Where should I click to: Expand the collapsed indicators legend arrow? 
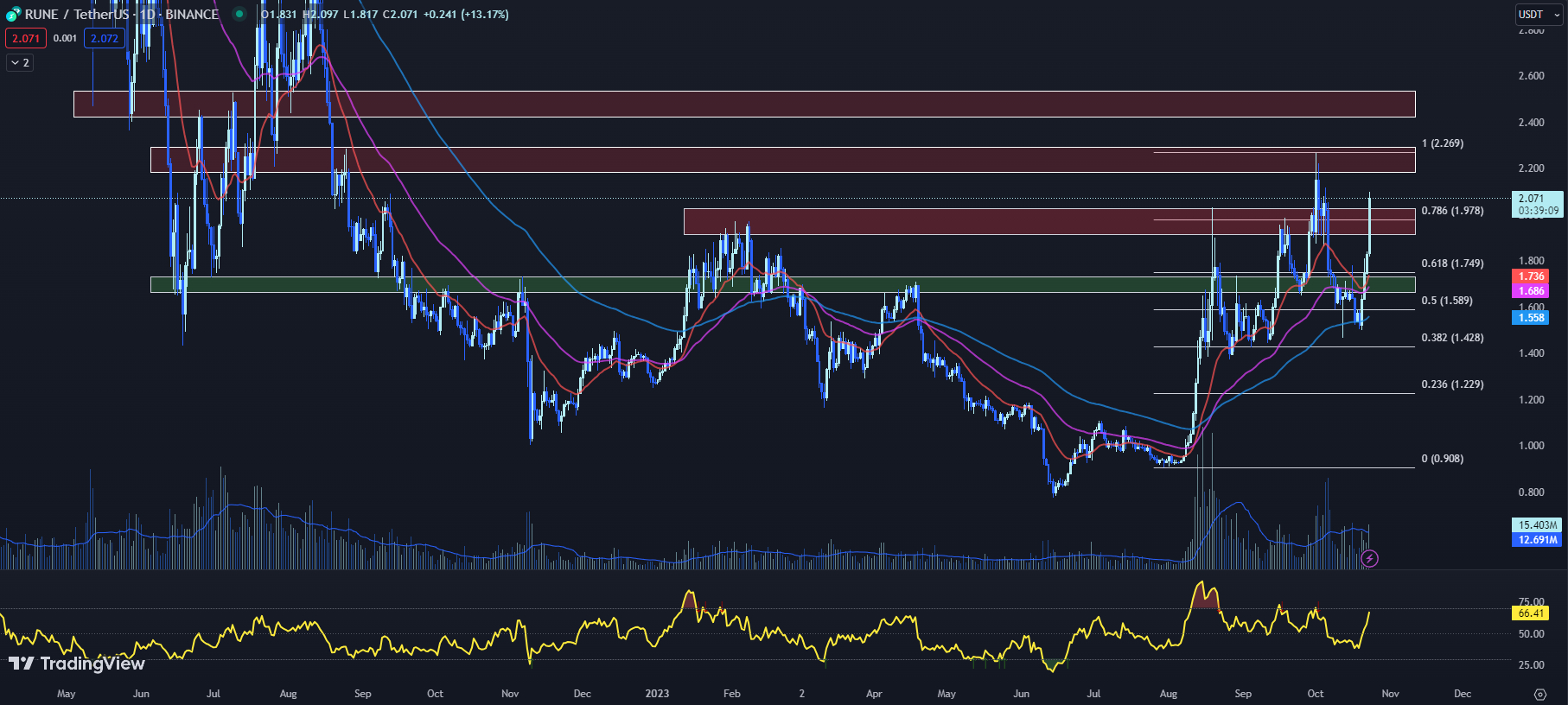[20, 62]
